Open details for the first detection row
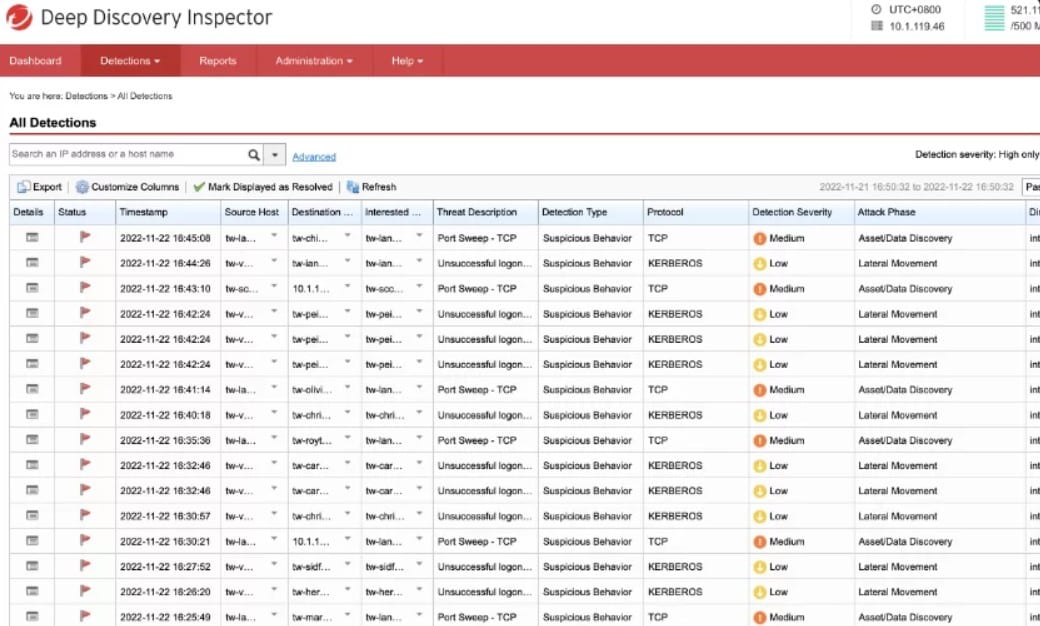1040x626 pixels. (x=28, y=238)
